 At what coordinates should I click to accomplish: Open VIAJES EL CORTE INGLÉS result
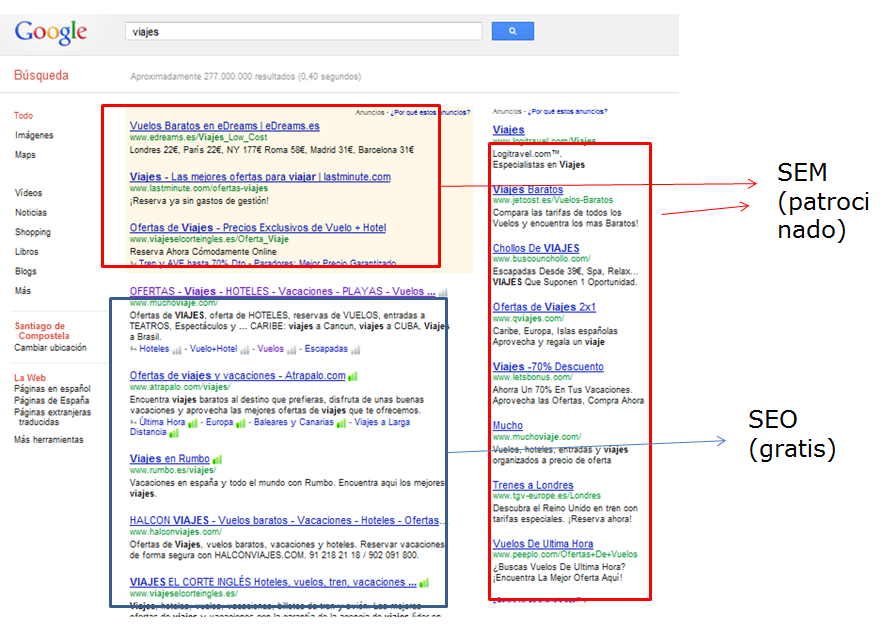(x=272, y=582)
